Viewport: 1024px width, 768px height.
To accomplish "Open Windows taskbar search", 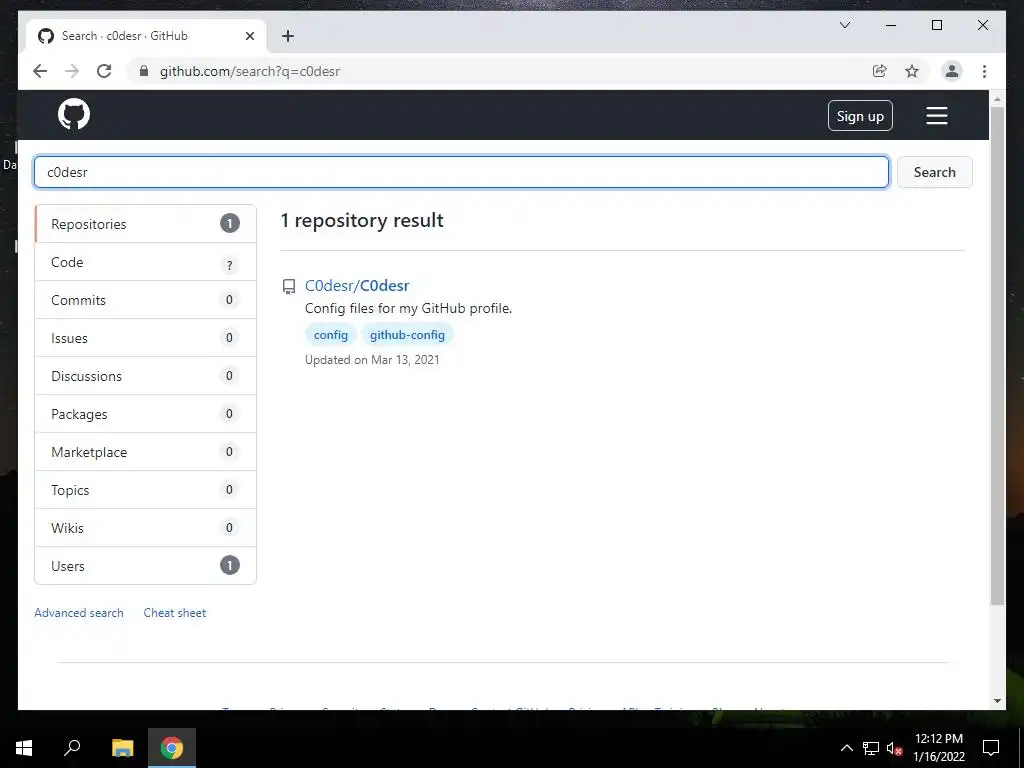I will tap(72, 748).
